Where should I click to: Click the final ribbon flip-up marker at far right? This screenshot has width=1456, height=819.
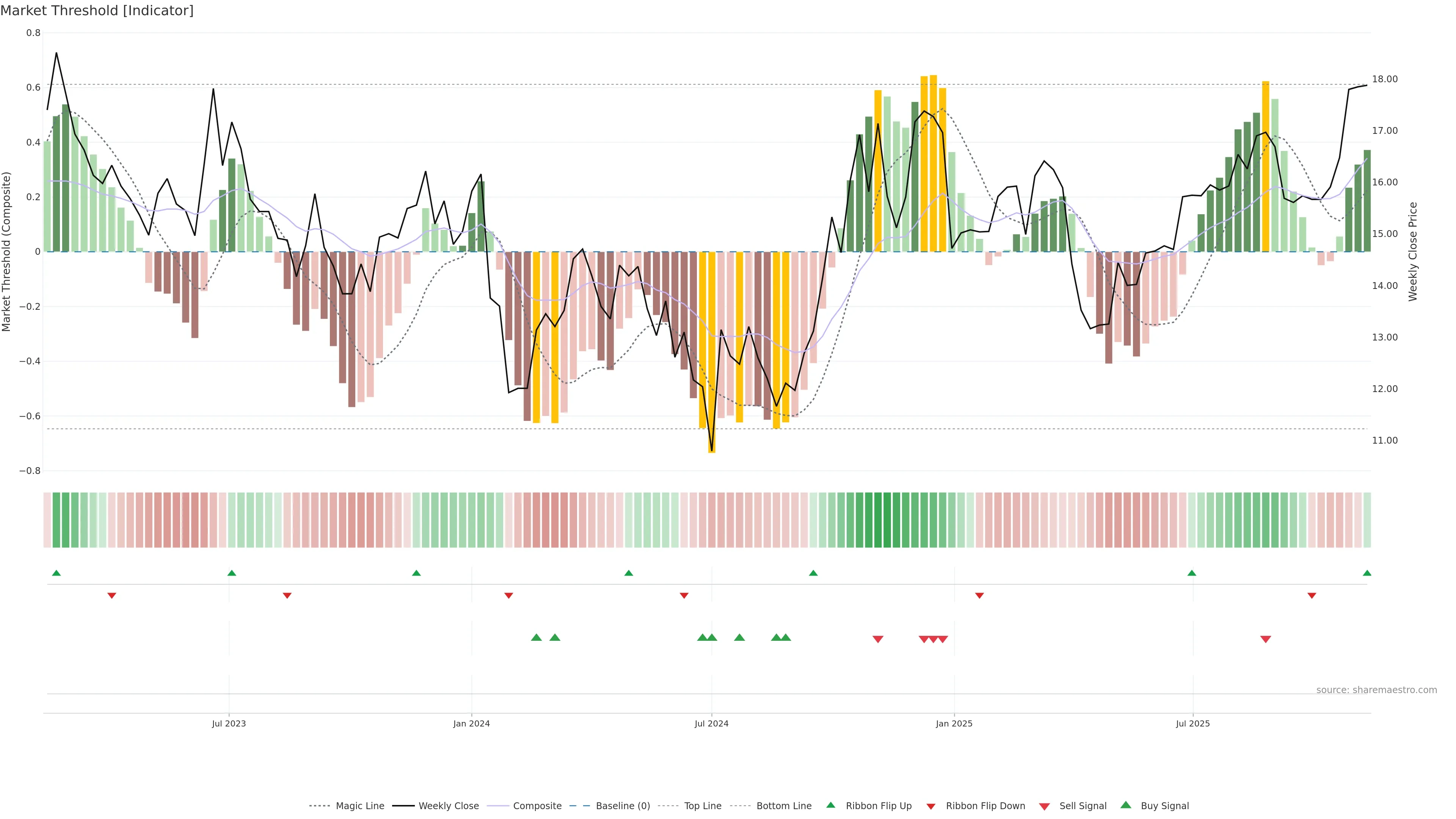(x=1367, y=573)
